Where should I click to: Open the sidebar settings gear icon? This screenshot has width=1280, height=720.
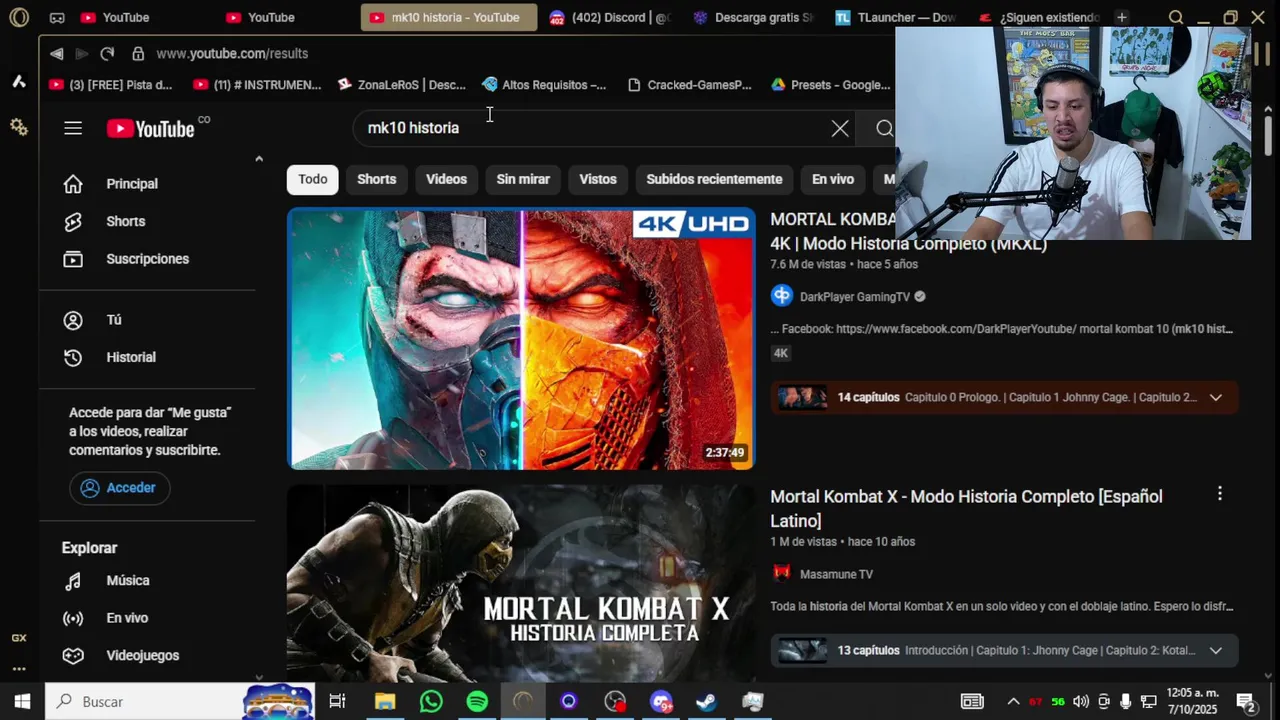pos(19,127)
